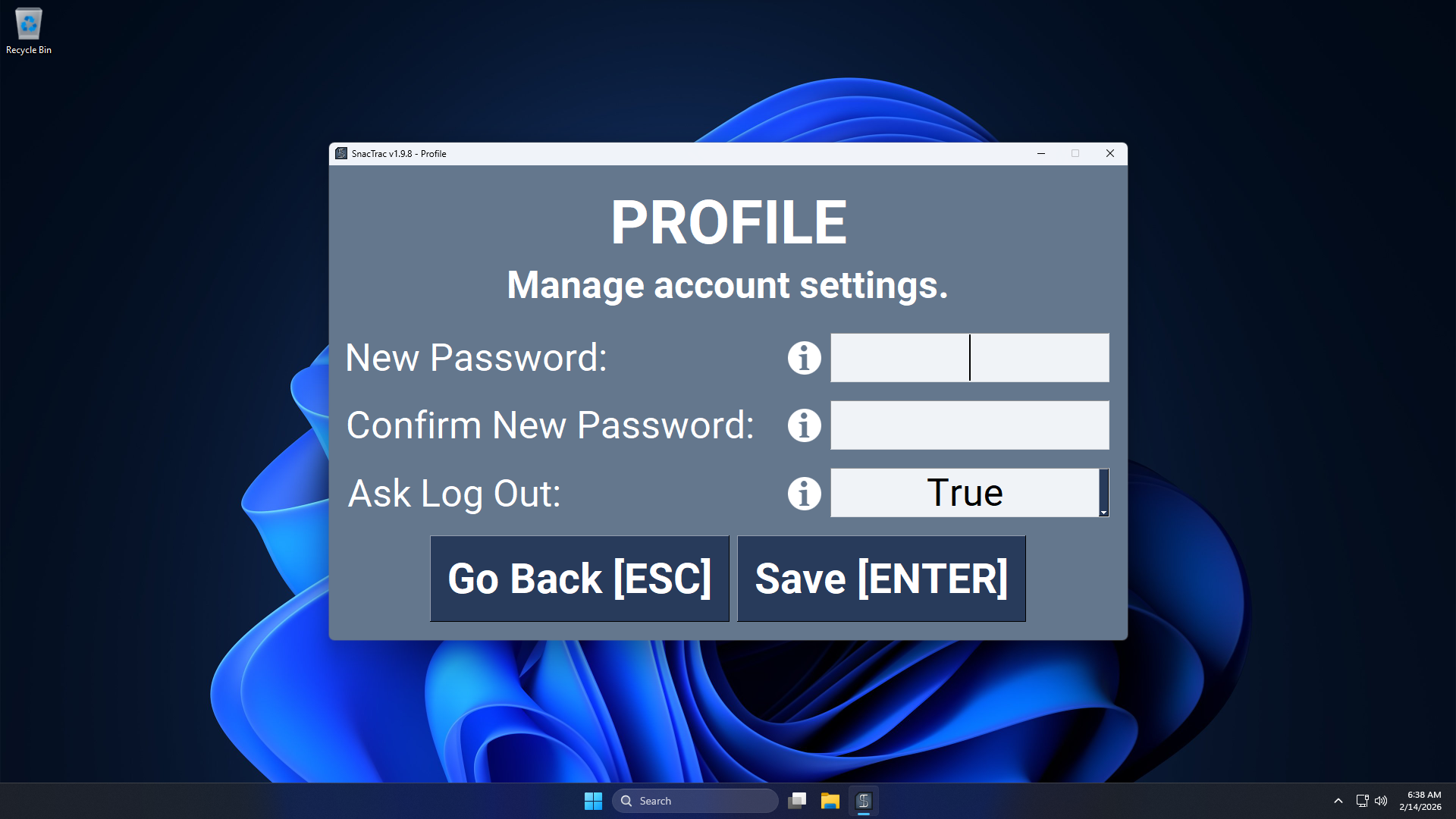Open the Recycle Bin desktop icon
The width and height of the screenshot is (1456, 819).
click(29, 32)
